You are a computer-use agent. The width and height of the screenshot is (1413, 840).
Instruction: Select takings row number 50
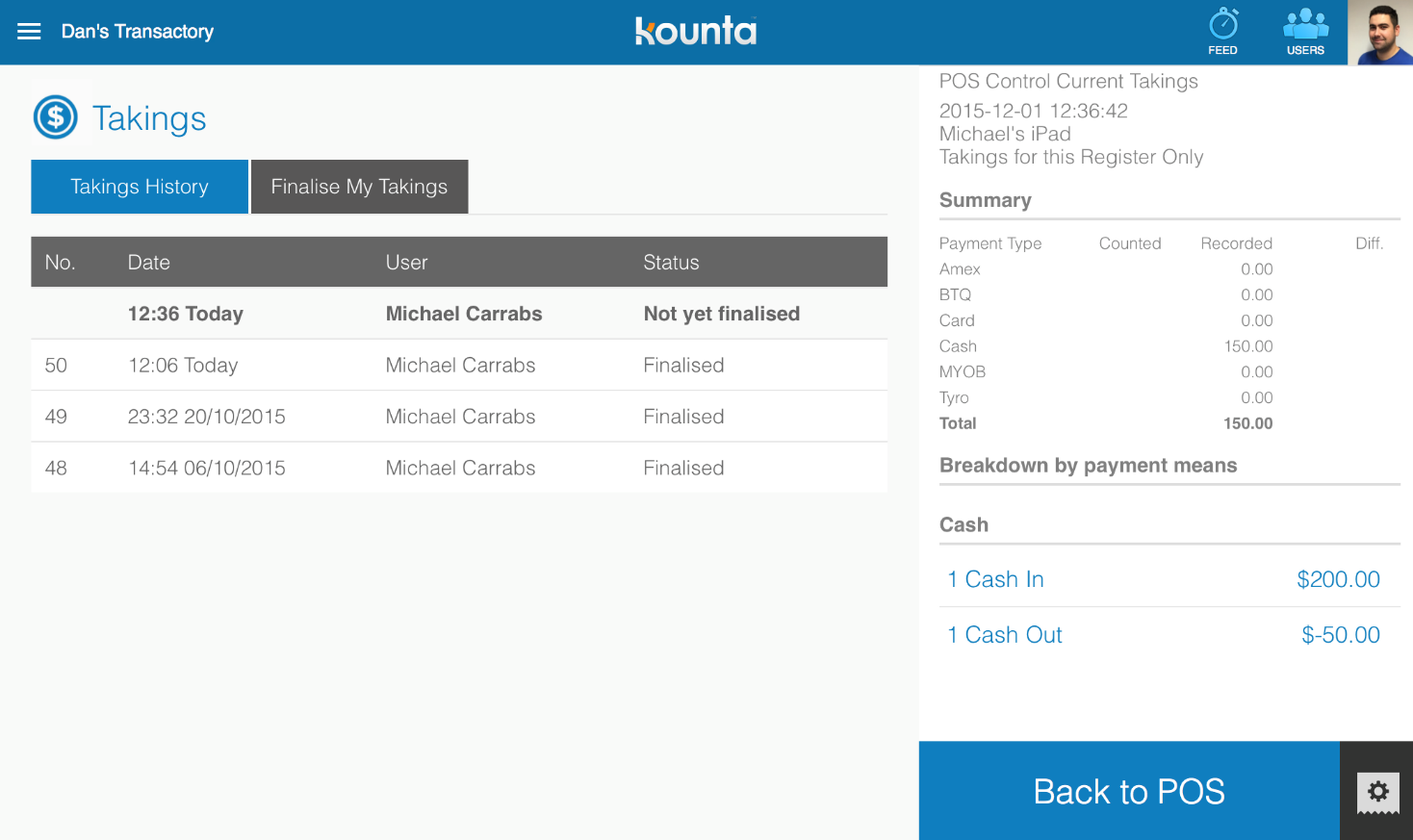click(459, 366)
